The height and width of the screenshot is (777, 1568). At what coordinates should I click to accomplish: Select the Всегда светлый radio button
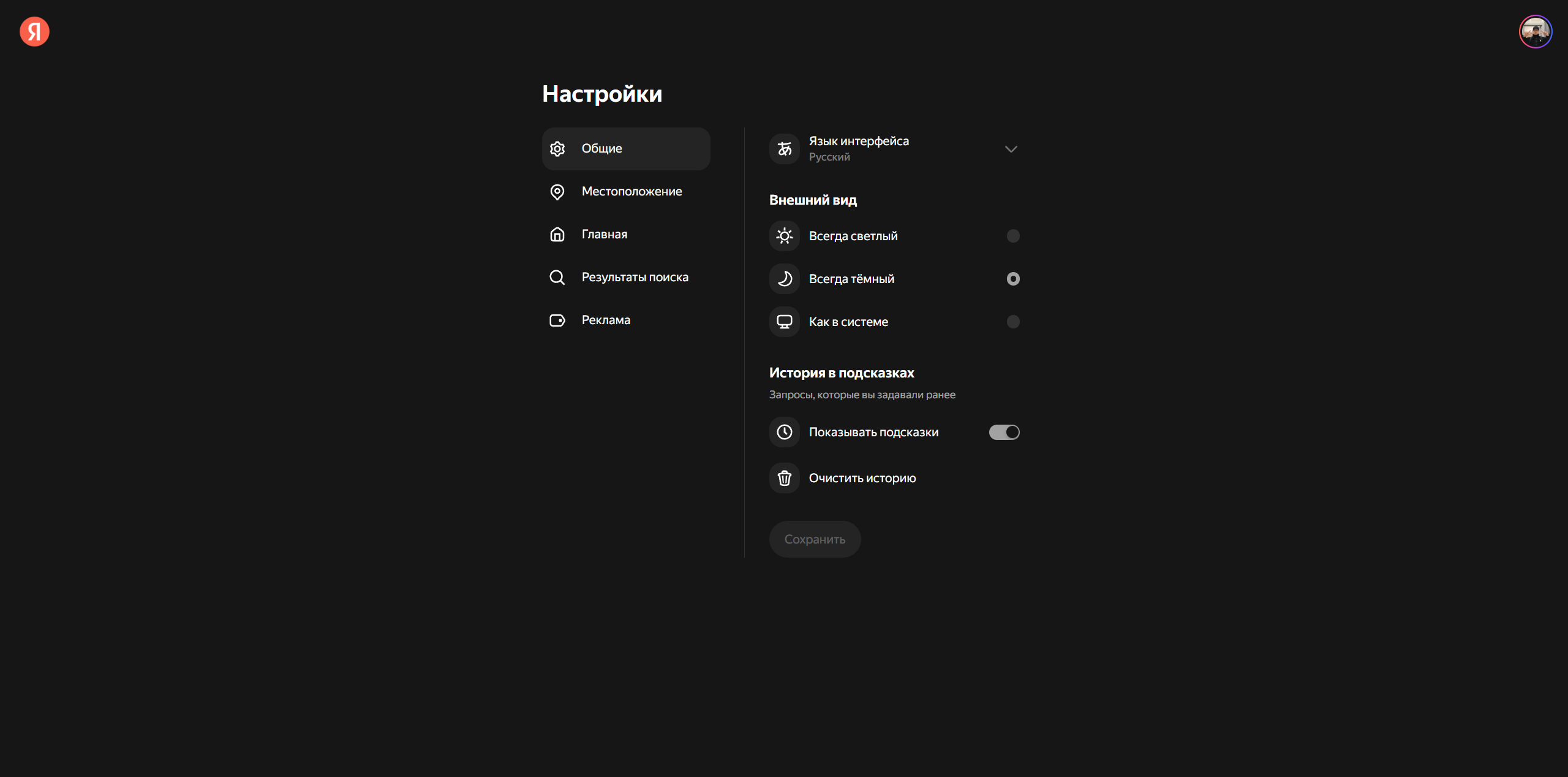pyautogui.click(x=1013, y=236)
